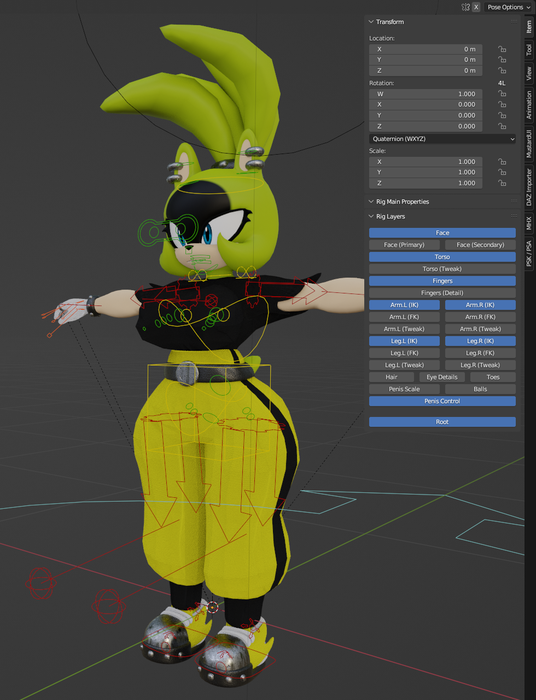Lock the Scale Y axis

point(502,172)
